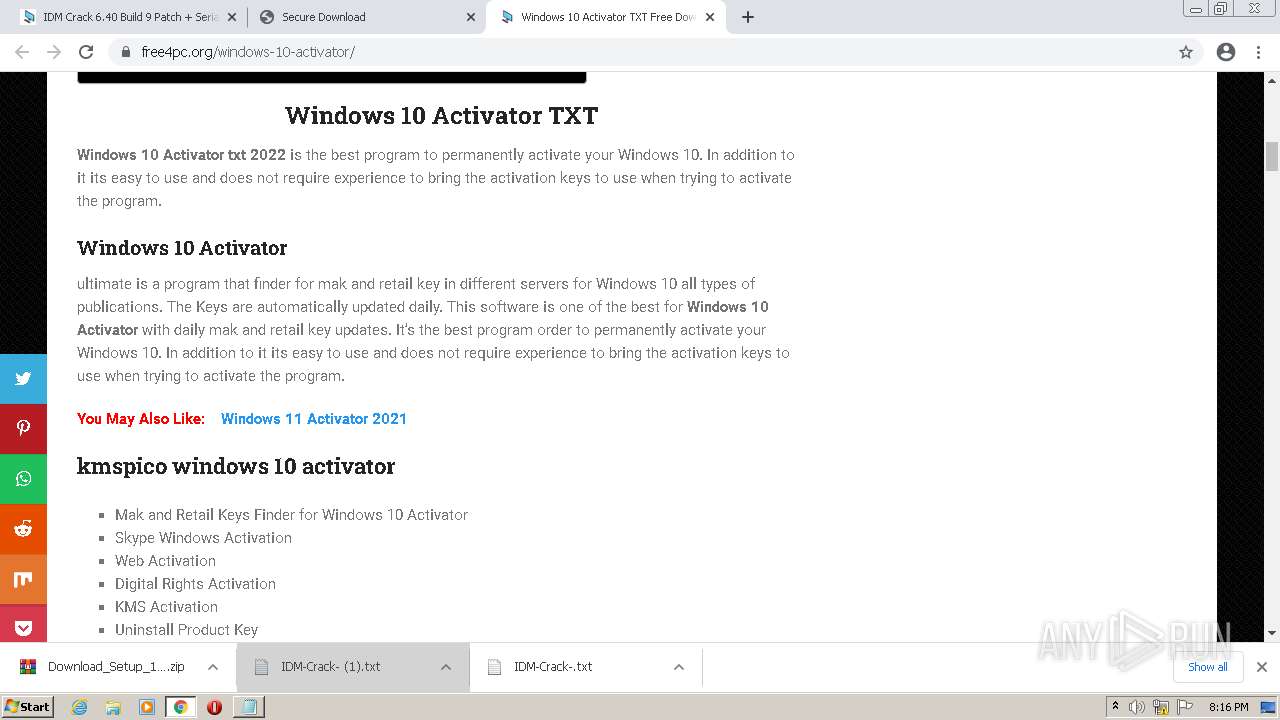This screenshot has width=1280, height=720.
Task: Click the taskbar clock showing 8:16 PM
Action: (x=1228, y=707)
